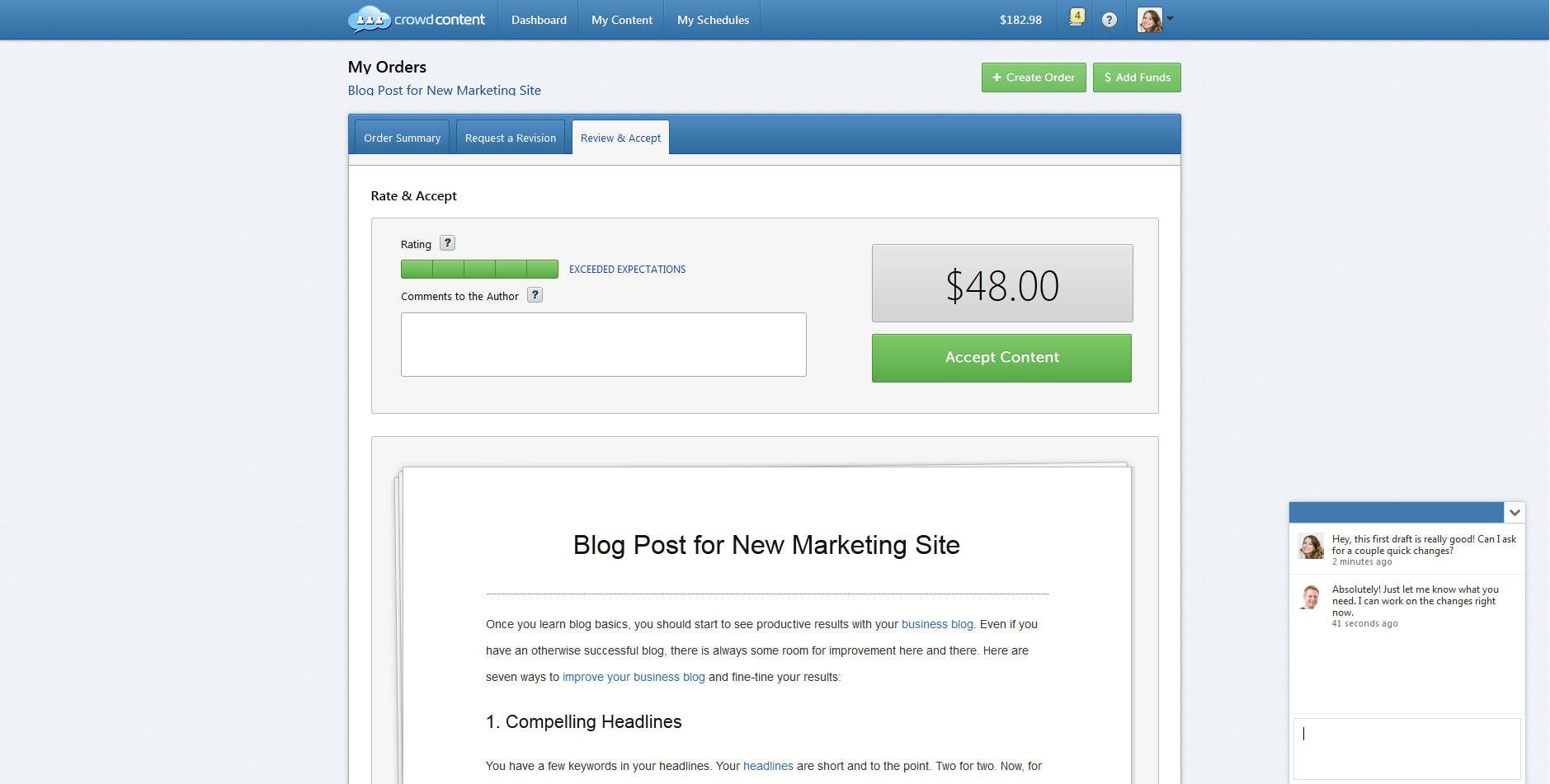
Task: Click the author's avatar in chat
Action: tap(1310, 597)
